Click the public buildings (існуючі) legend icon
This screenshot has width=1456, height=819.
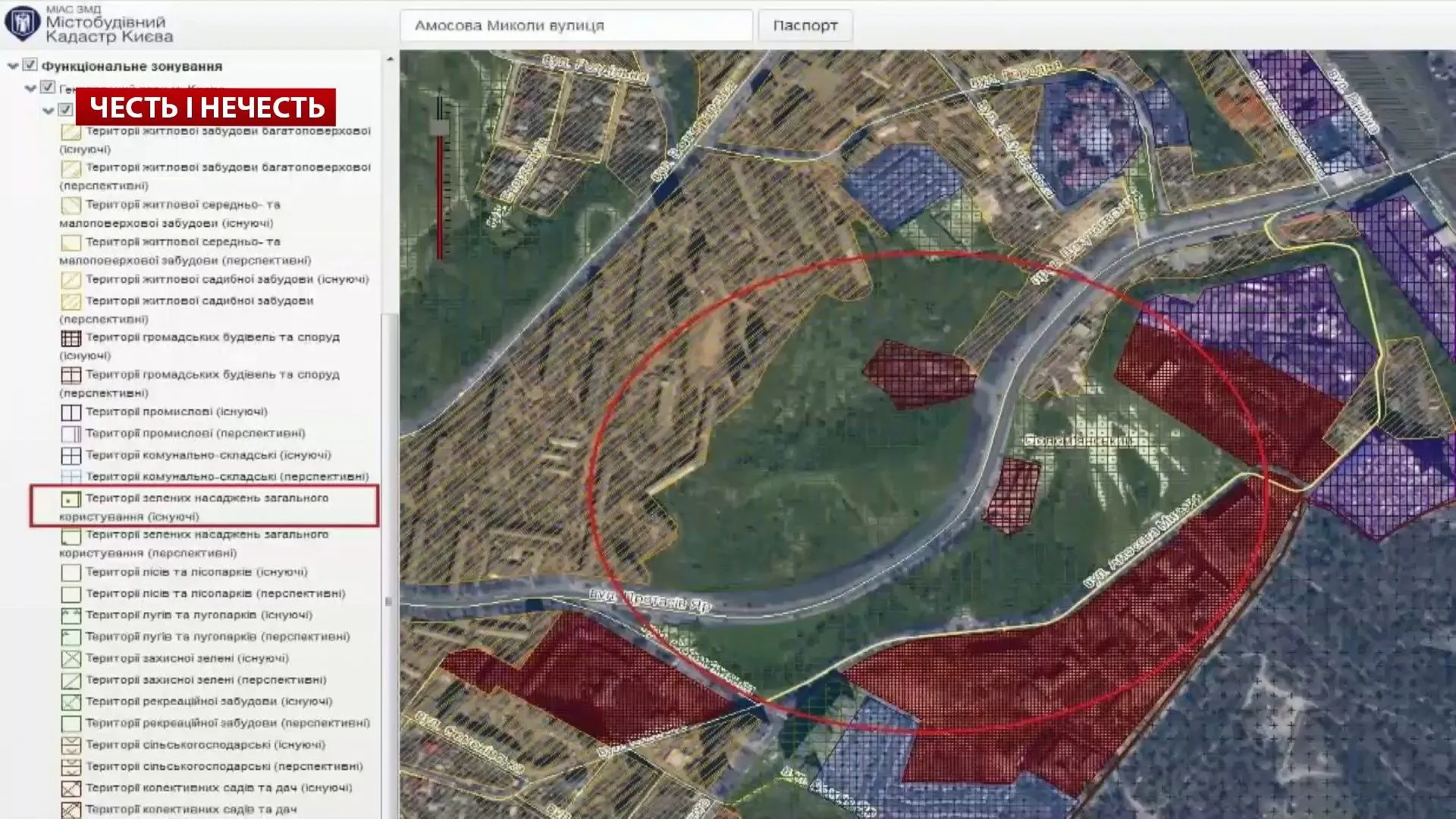click(x=71, y=338)
